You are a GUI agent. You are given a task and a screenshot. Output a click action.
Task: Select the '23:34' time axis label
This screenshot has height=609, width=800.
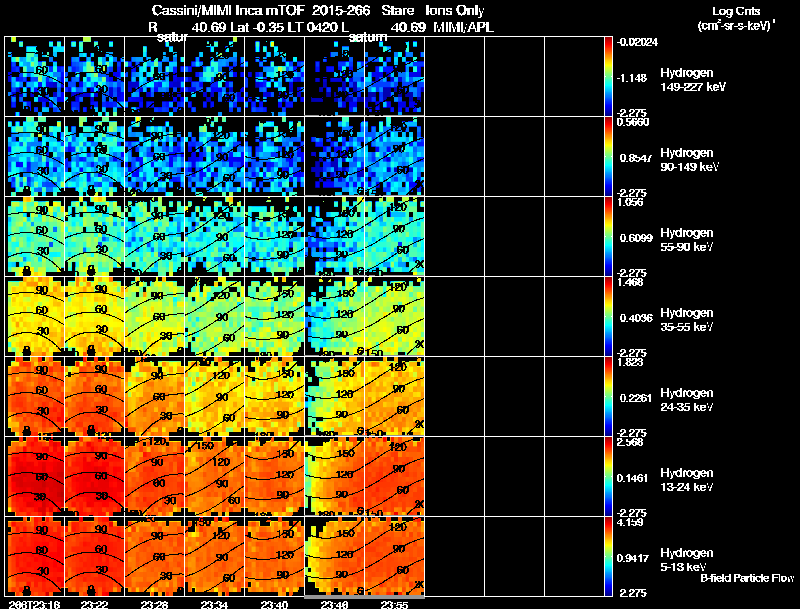click(x=214, y=604)
